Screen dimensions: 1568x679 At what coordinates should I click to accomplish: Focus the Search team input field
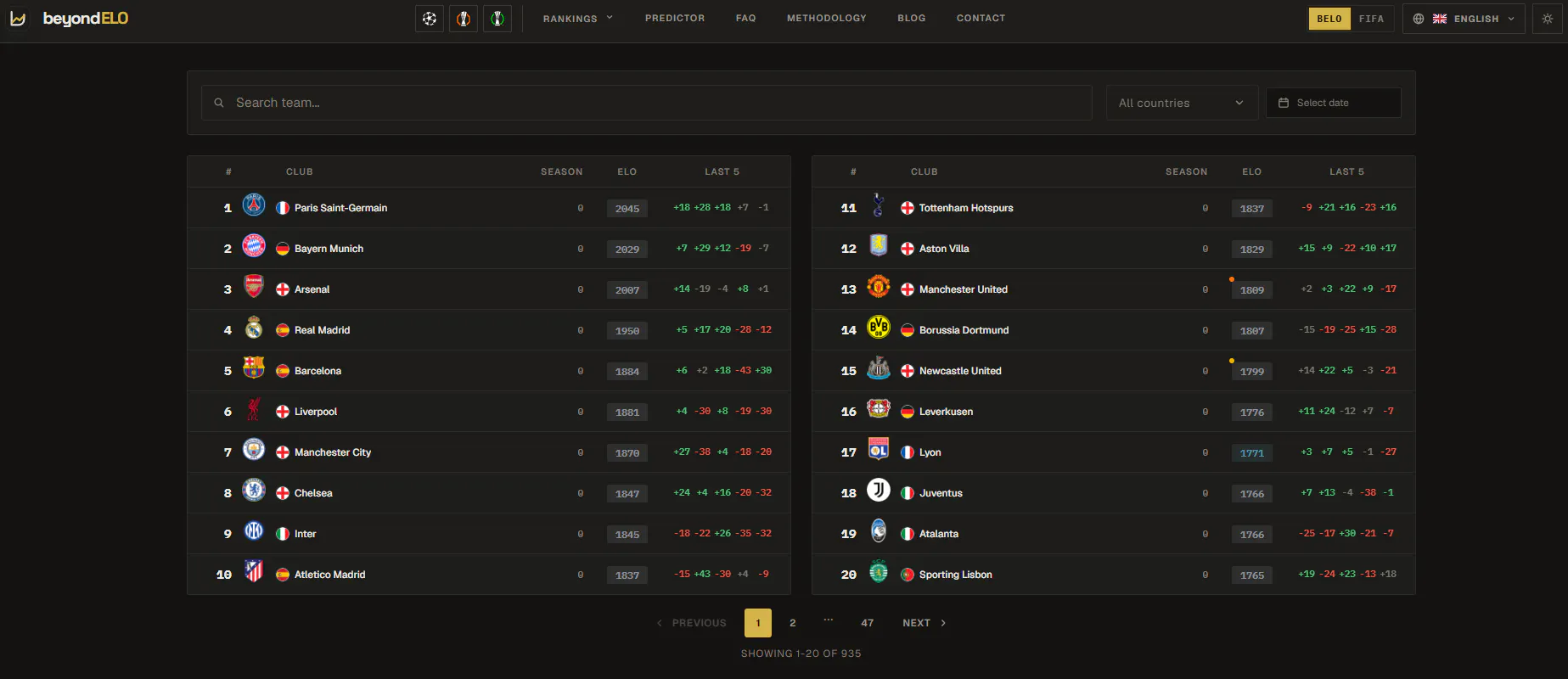647,103
